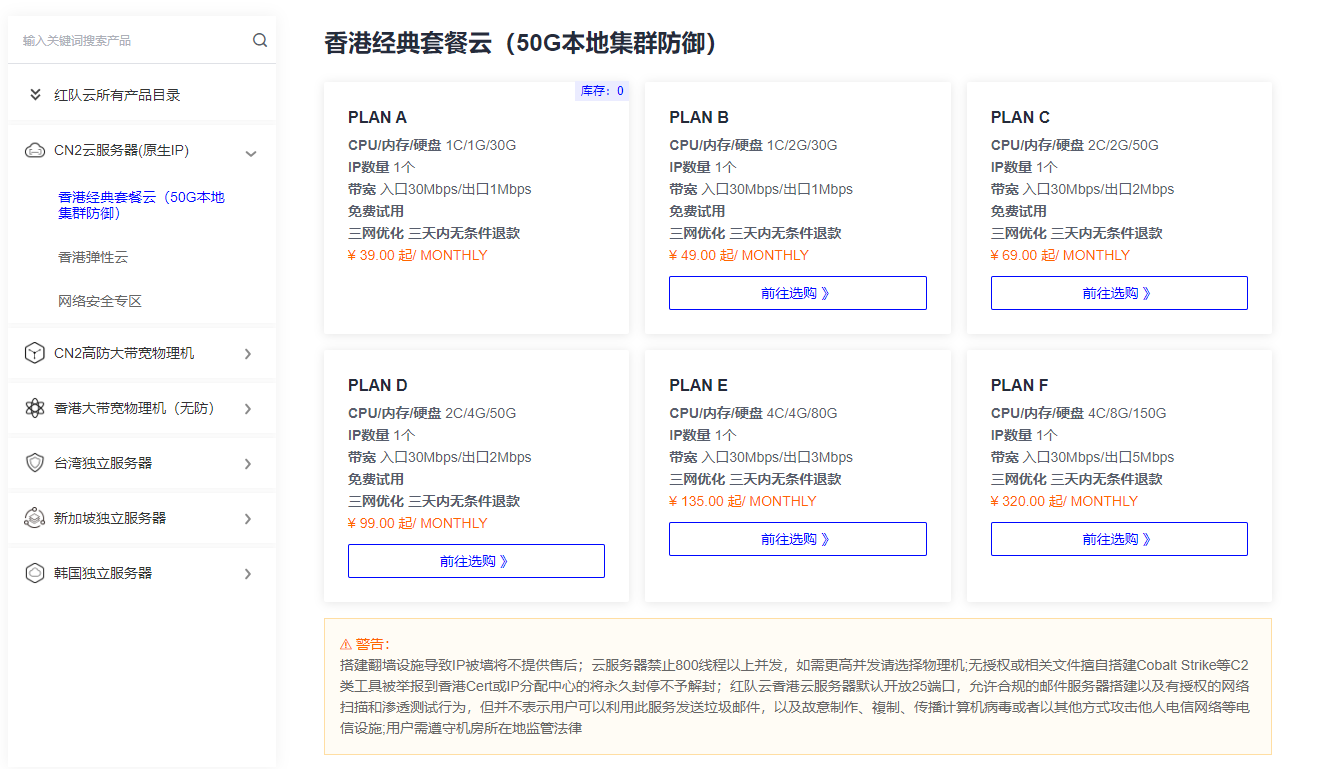Click the PLAN D card title

point(378,385)
